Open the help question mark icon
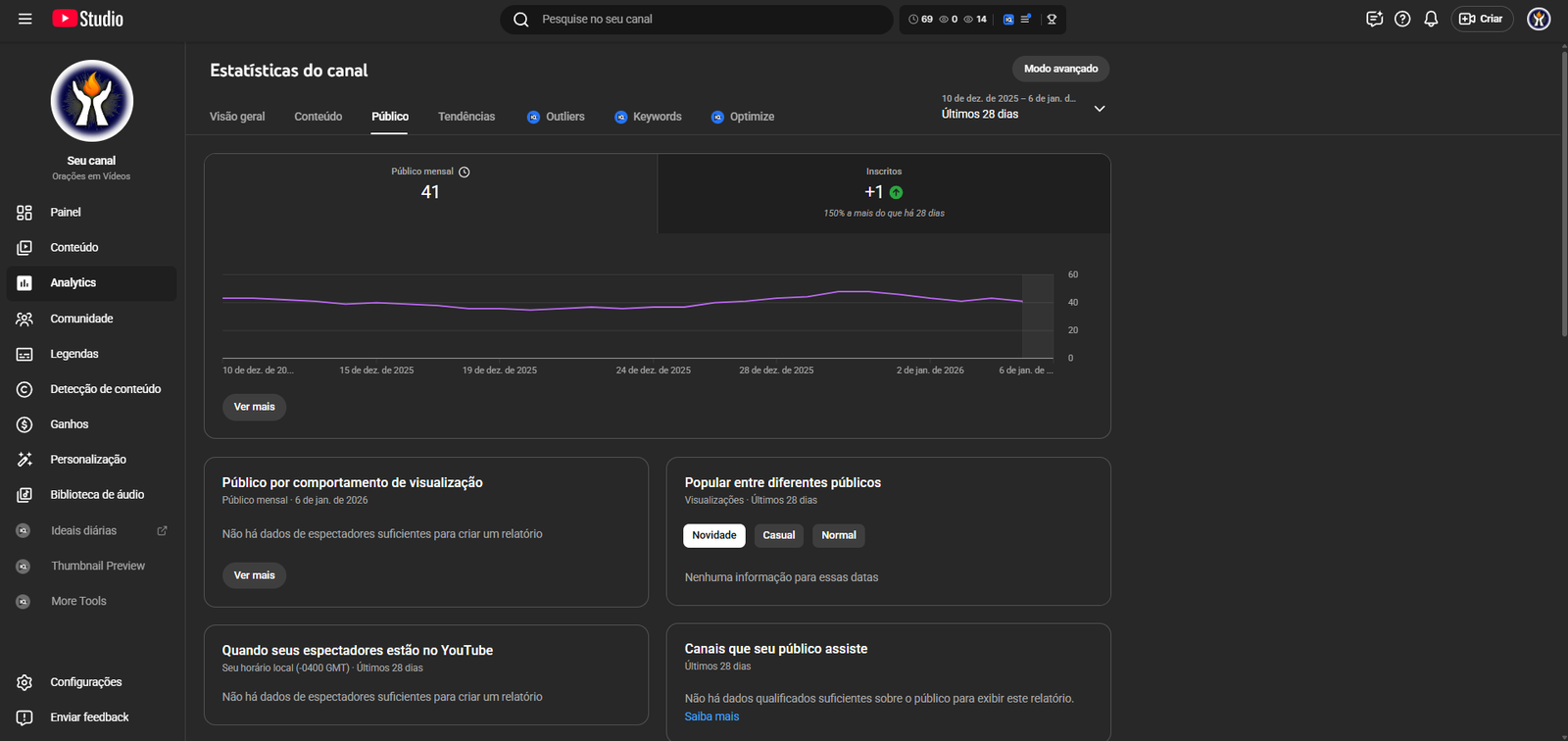 click(x=1402, y=19)
